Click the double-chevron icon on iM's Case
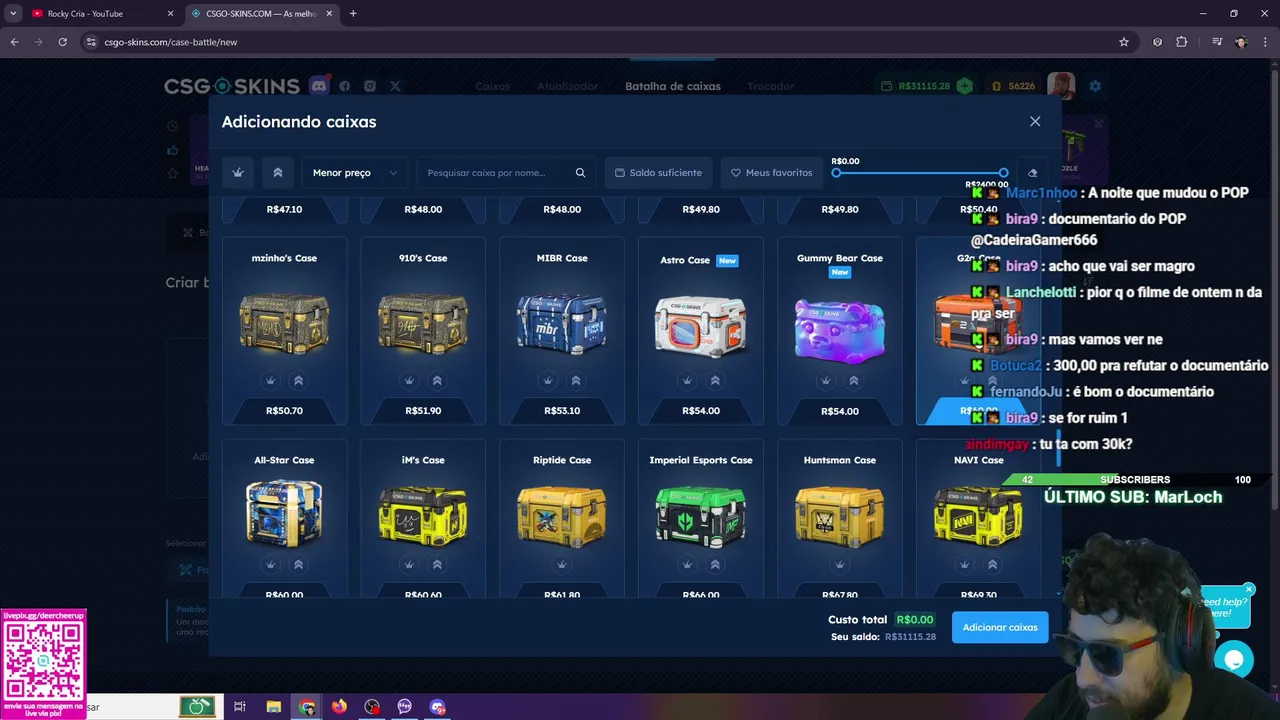This screenshot has height=720, width=1280. (x=437, y=565)
